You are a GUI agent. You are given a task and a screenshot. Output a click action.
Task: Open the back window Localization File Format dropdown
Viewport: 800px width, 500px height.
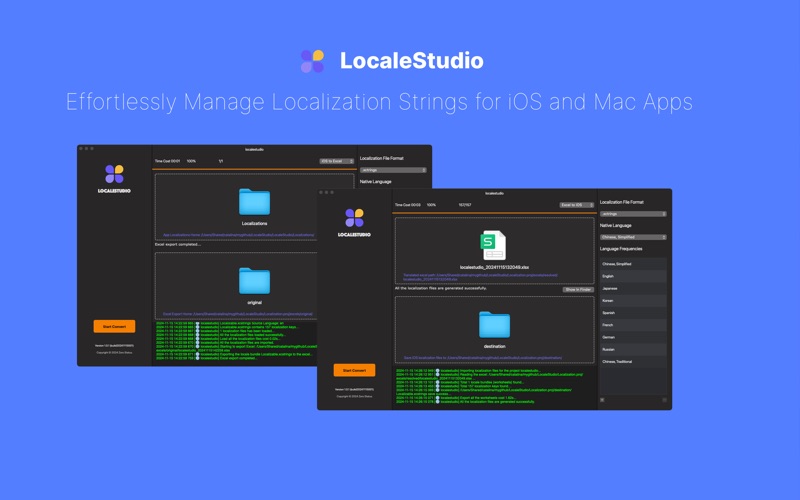click(x=393, y=170)
